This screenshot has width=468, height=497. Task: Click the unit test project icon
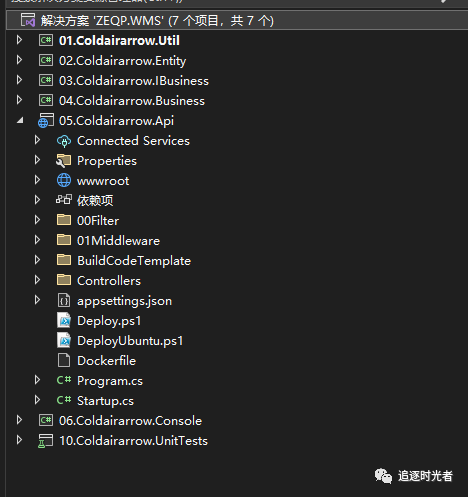point(46,441)
